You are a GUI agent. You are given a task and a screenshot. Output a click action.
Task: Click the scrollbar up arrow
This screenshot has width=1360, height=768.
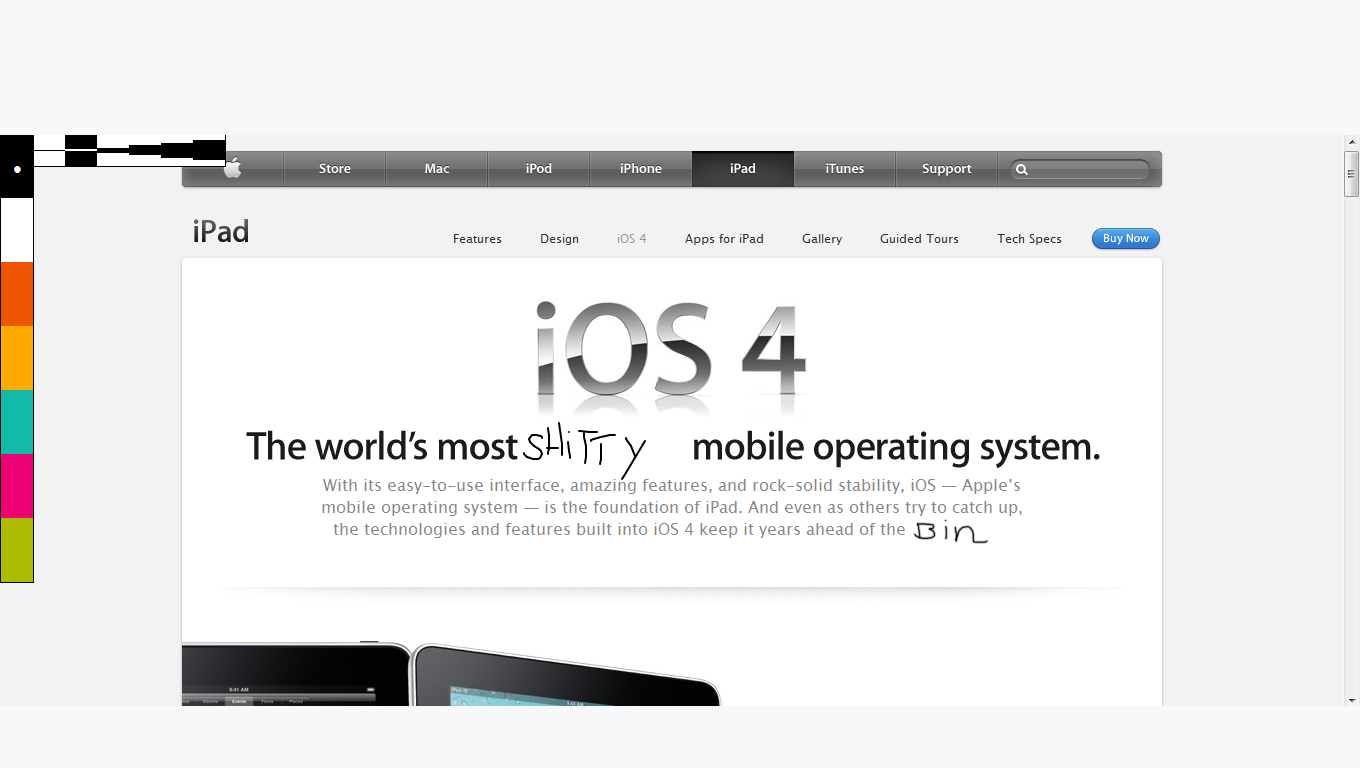tap(1352, 143)
